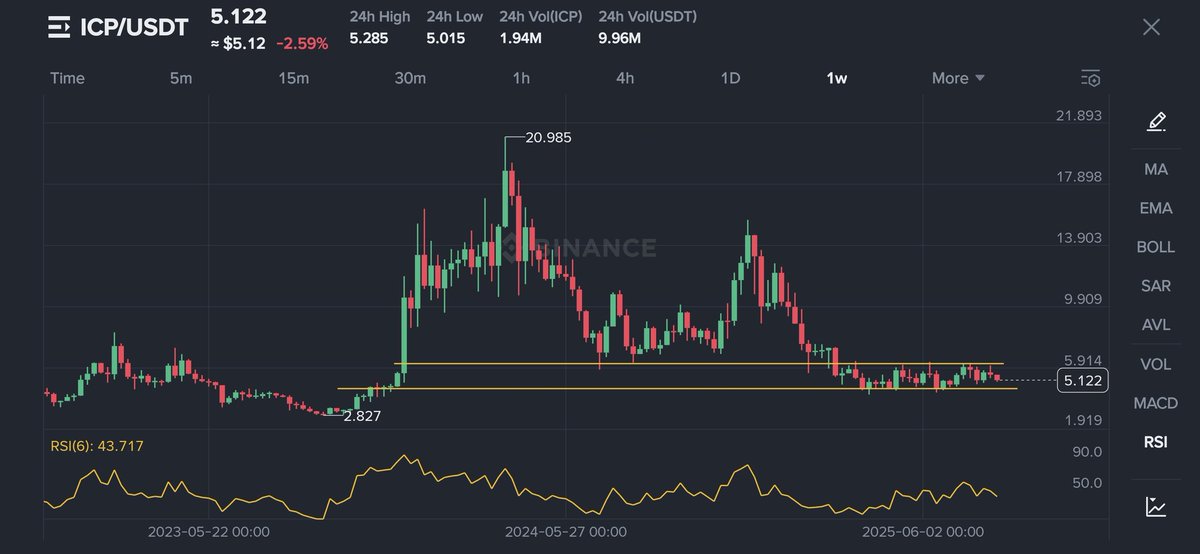Click the 17.898 price axis label
This screenshot has width=1200, height=554.
click(x=1079, y=177)
